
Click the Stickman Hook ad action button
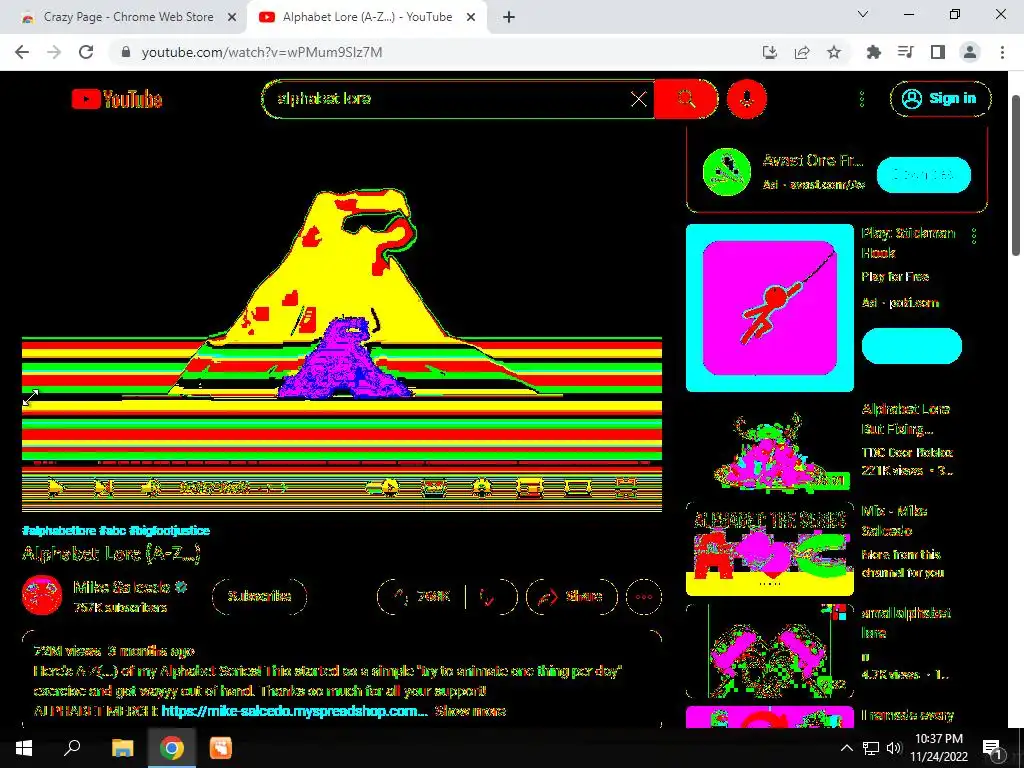click(912, 345)
